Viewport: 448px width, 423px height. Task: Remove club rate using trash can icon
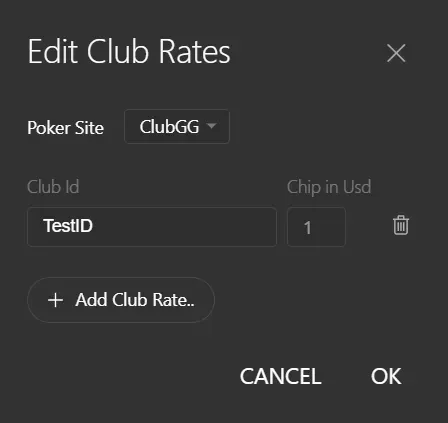(x=401, y=225)
